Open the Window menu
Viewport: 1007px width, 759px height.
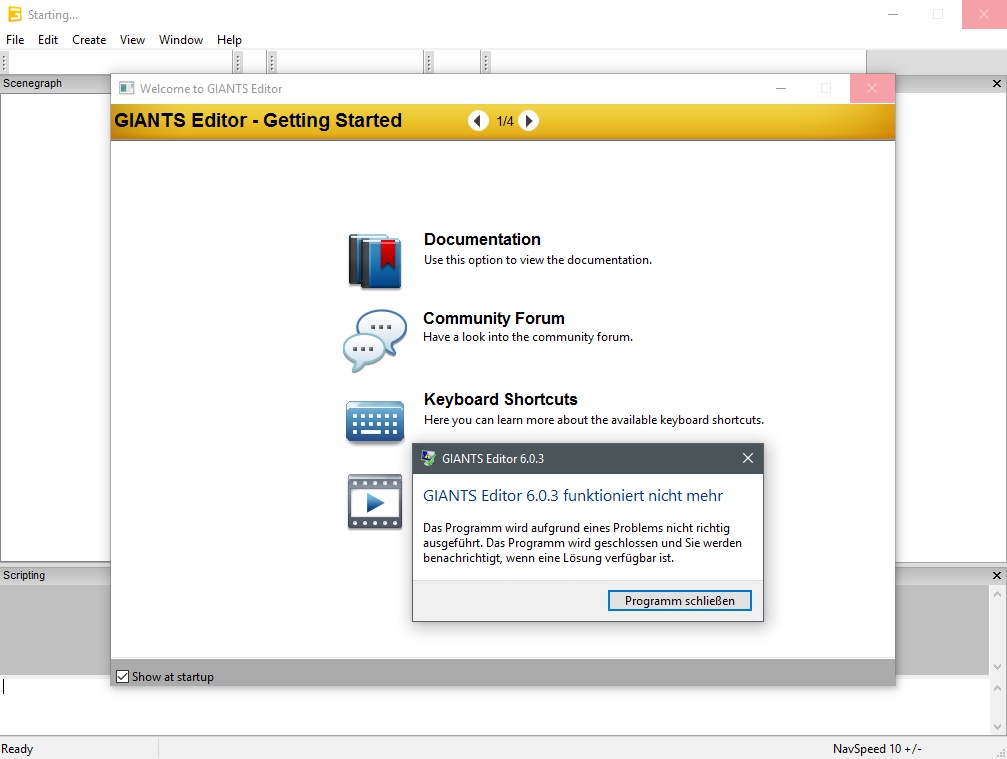pyautogui.click(x=181, y=40)
